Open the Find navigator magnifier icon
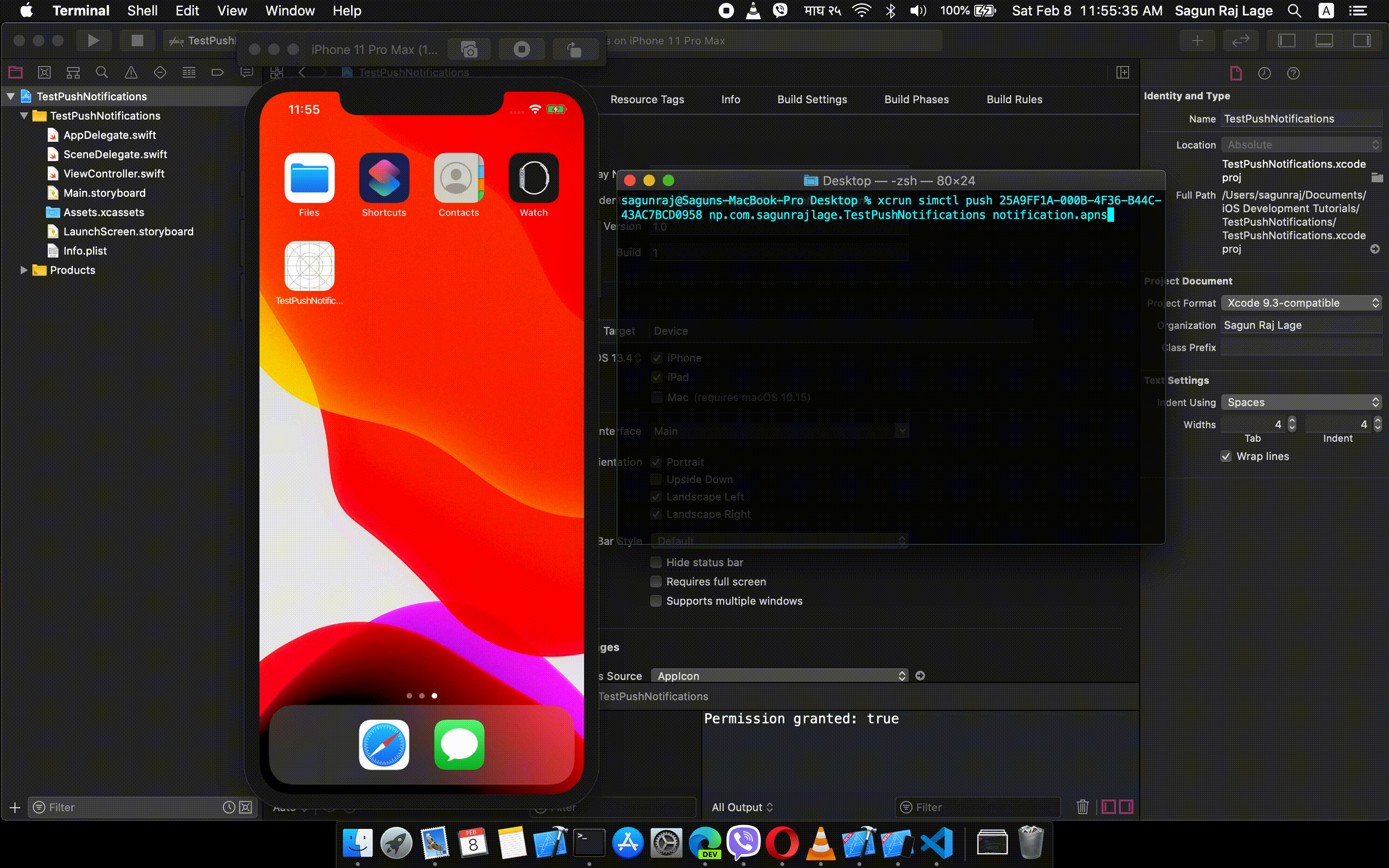The width and height of the screenshot is (1389, 868). (102, 72)
